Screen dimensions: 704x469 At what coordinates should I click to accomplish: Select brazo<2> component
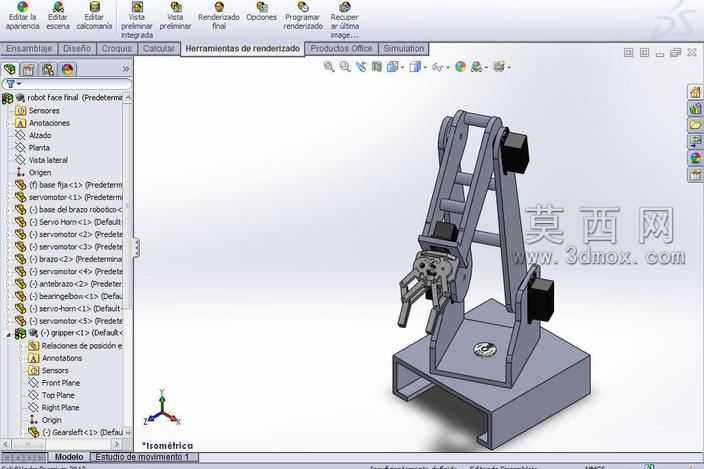tap(69, 259)
